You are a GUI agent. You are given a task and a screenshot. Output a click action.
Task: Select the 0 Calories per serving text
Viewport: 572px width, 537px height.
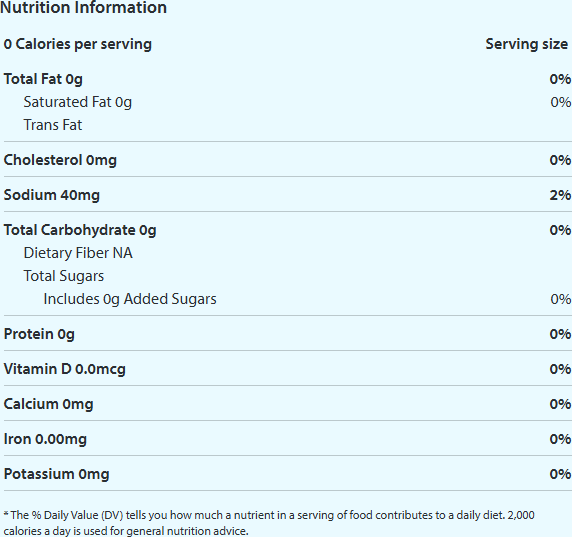[x=78, y=44]
